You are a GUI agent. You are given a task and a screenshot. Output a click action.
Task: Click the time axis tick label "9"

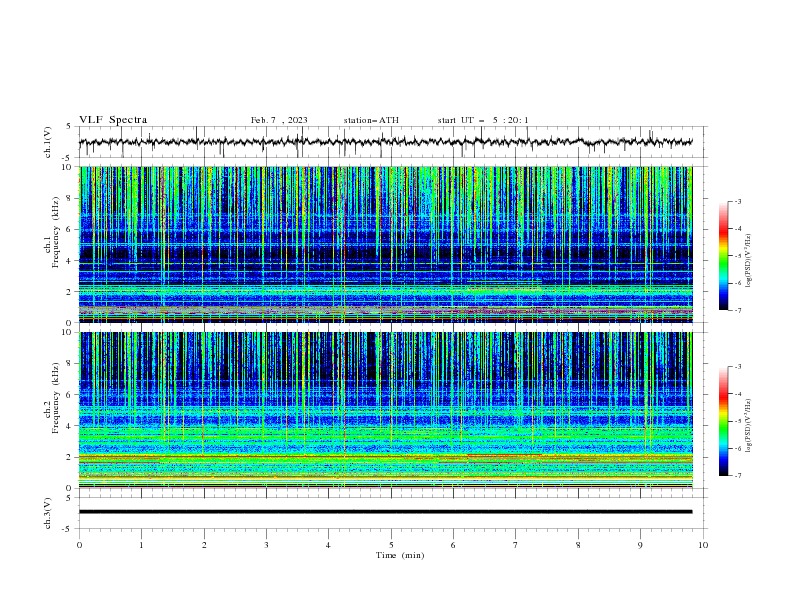[x=640, y=545]
